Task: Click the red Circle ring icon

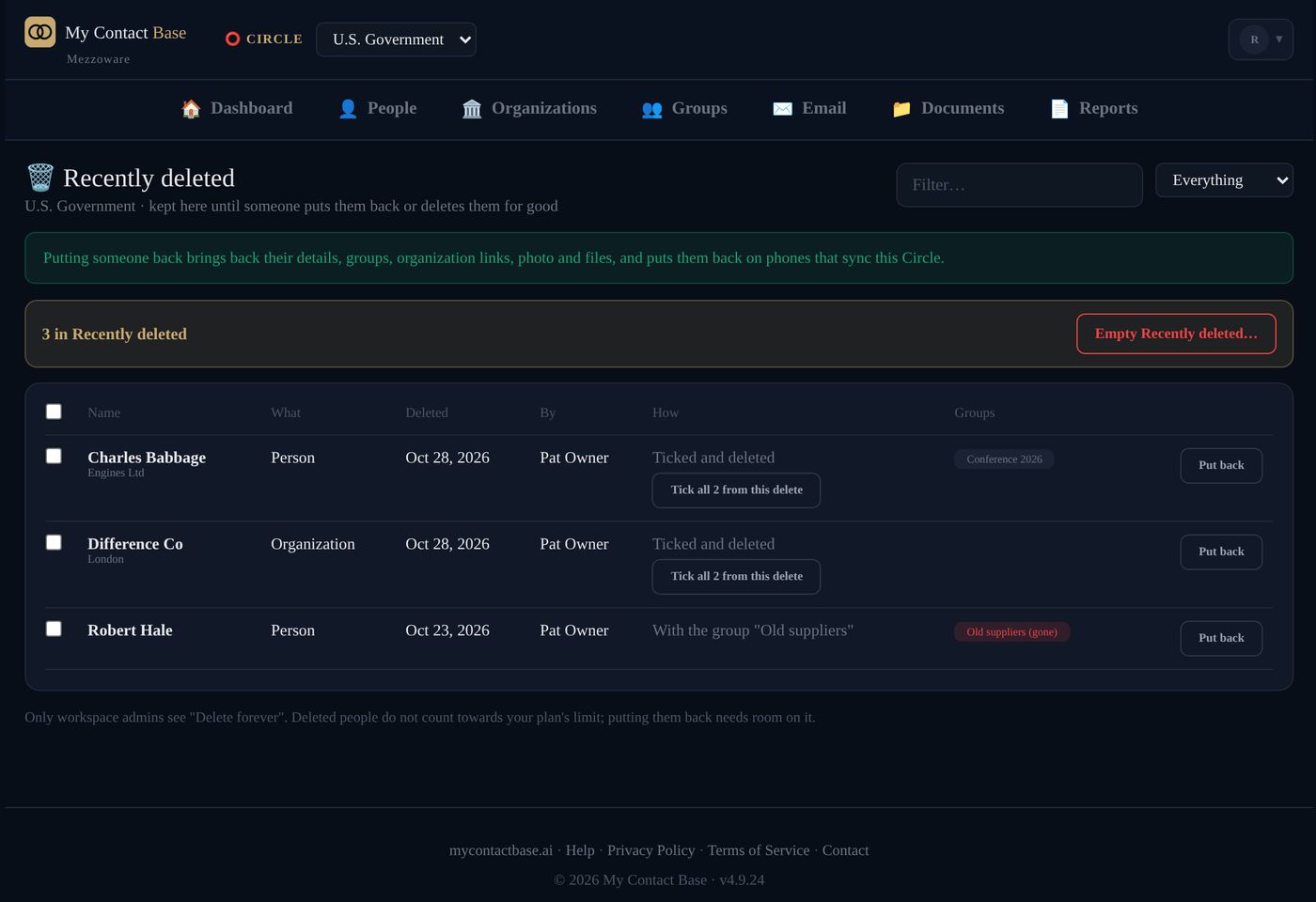Action: pyautogui.click(x=233, y=39)
